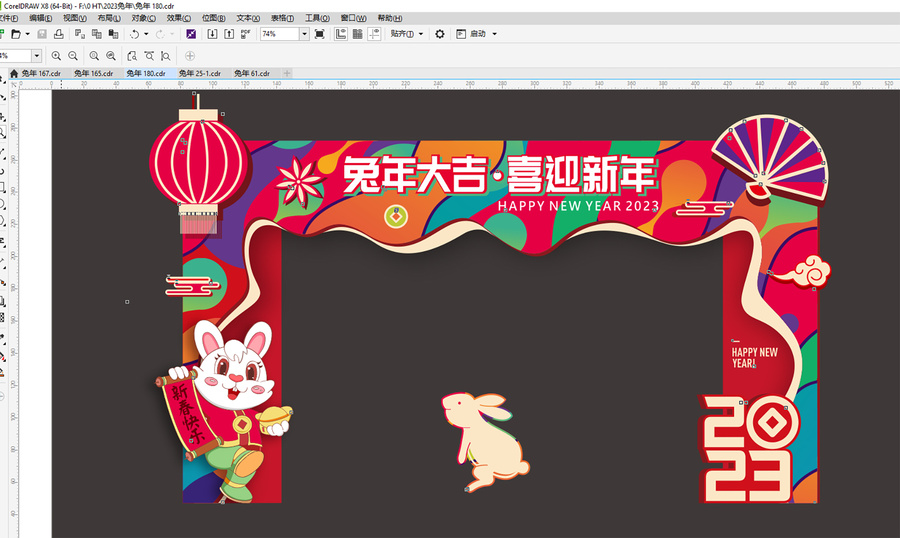
Task: Open the 视图 menu
Action: click(75, 18)
